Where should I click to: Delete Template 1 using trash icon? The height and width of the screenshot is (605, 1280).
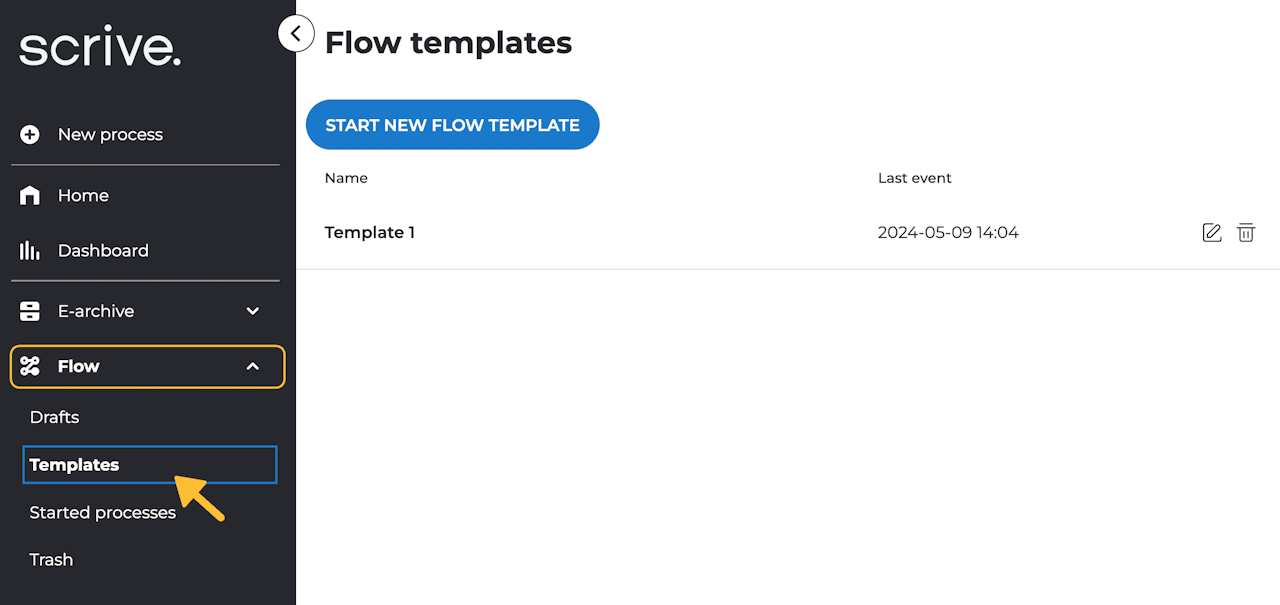pos(1246,233)
